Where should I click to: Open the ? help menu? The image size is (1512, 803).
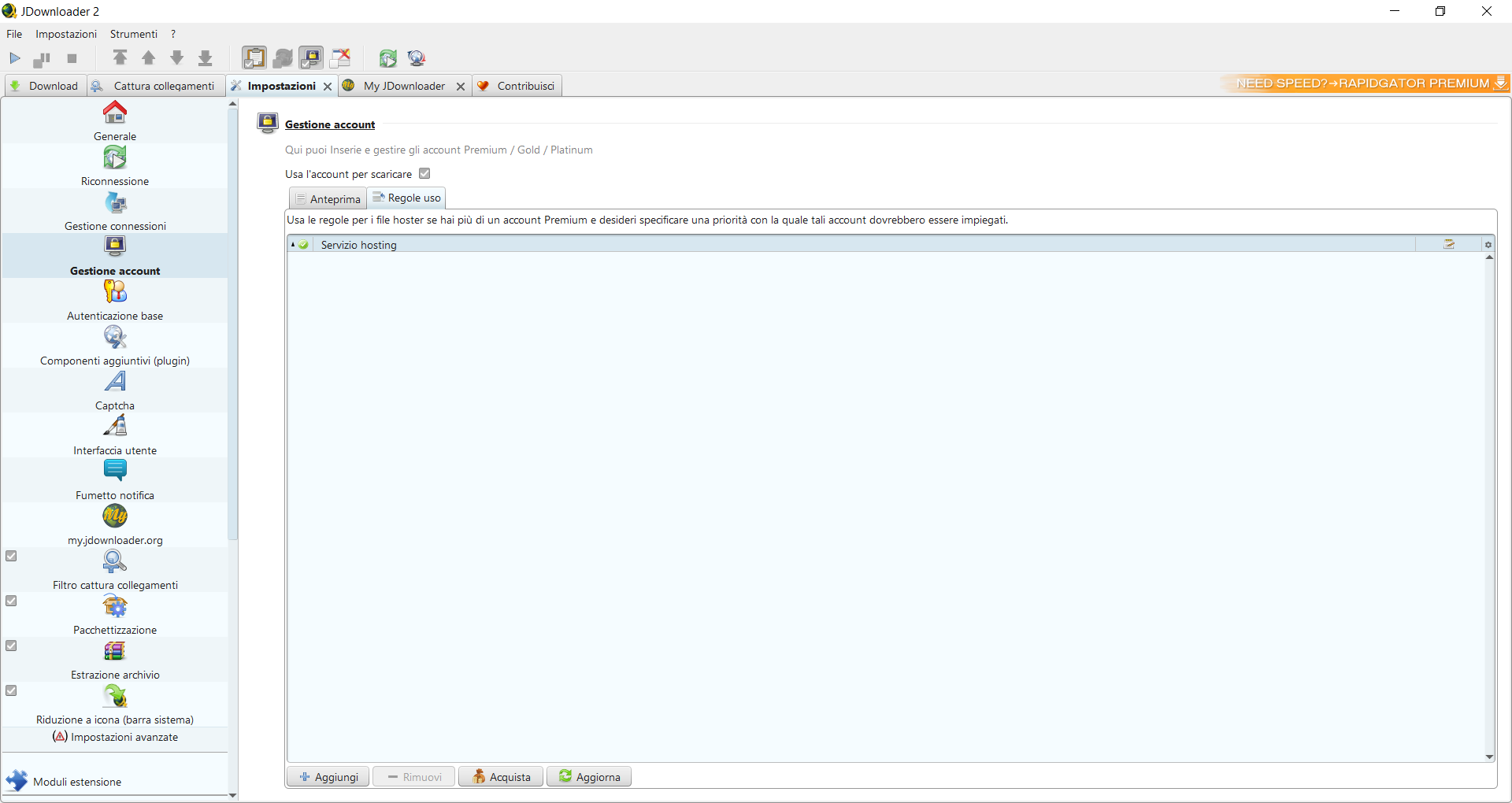click(x=173, y=34)
